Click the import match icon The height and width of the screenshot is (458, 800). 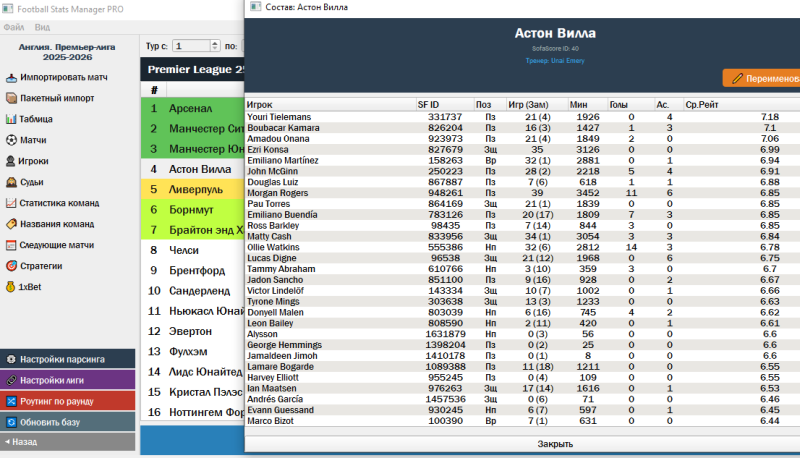point(11,78)
